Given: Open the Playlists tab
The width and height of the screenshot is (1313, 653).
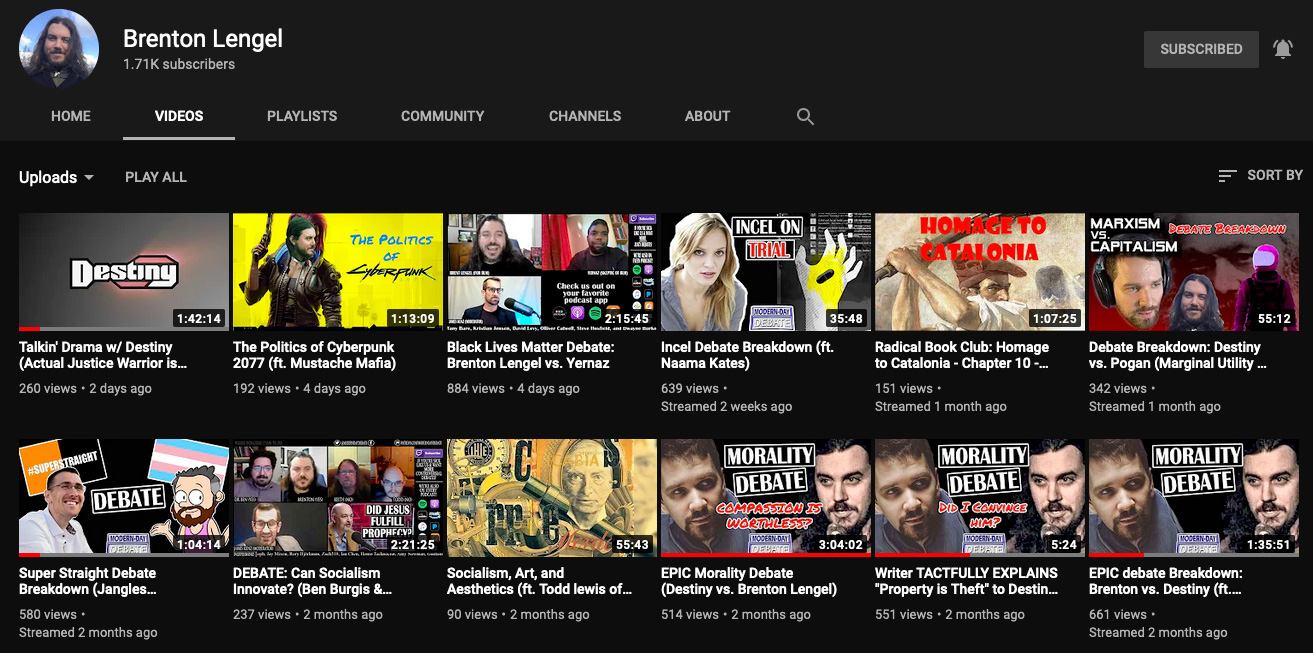Looking at the screenshot, I should pyautogui.click(x=302, y=116).
